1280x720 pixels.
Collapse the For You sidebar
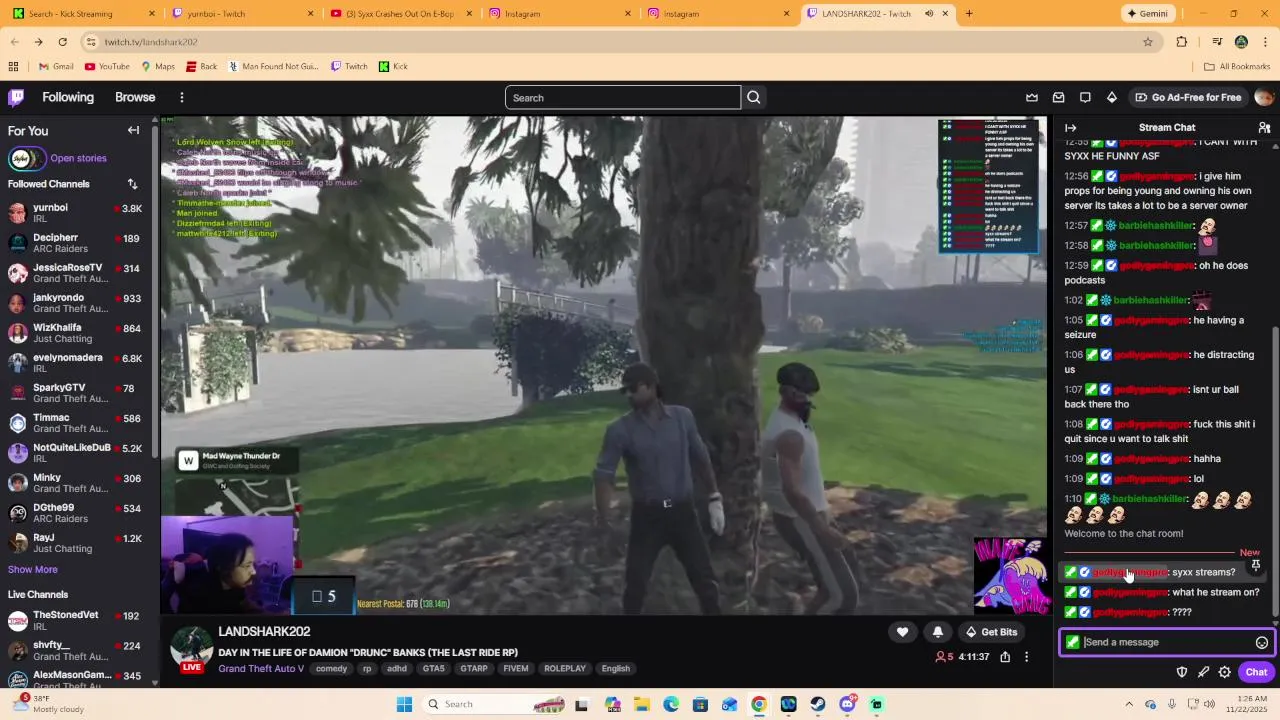[133, 130]
